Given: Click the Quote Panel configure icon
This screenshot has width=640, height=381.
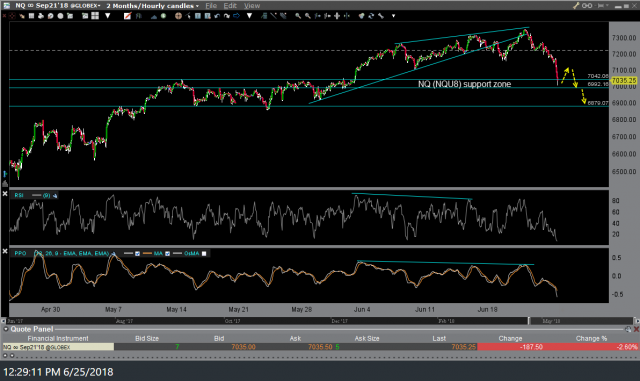Looking at the screenshot, I should [x=628, y=329].
